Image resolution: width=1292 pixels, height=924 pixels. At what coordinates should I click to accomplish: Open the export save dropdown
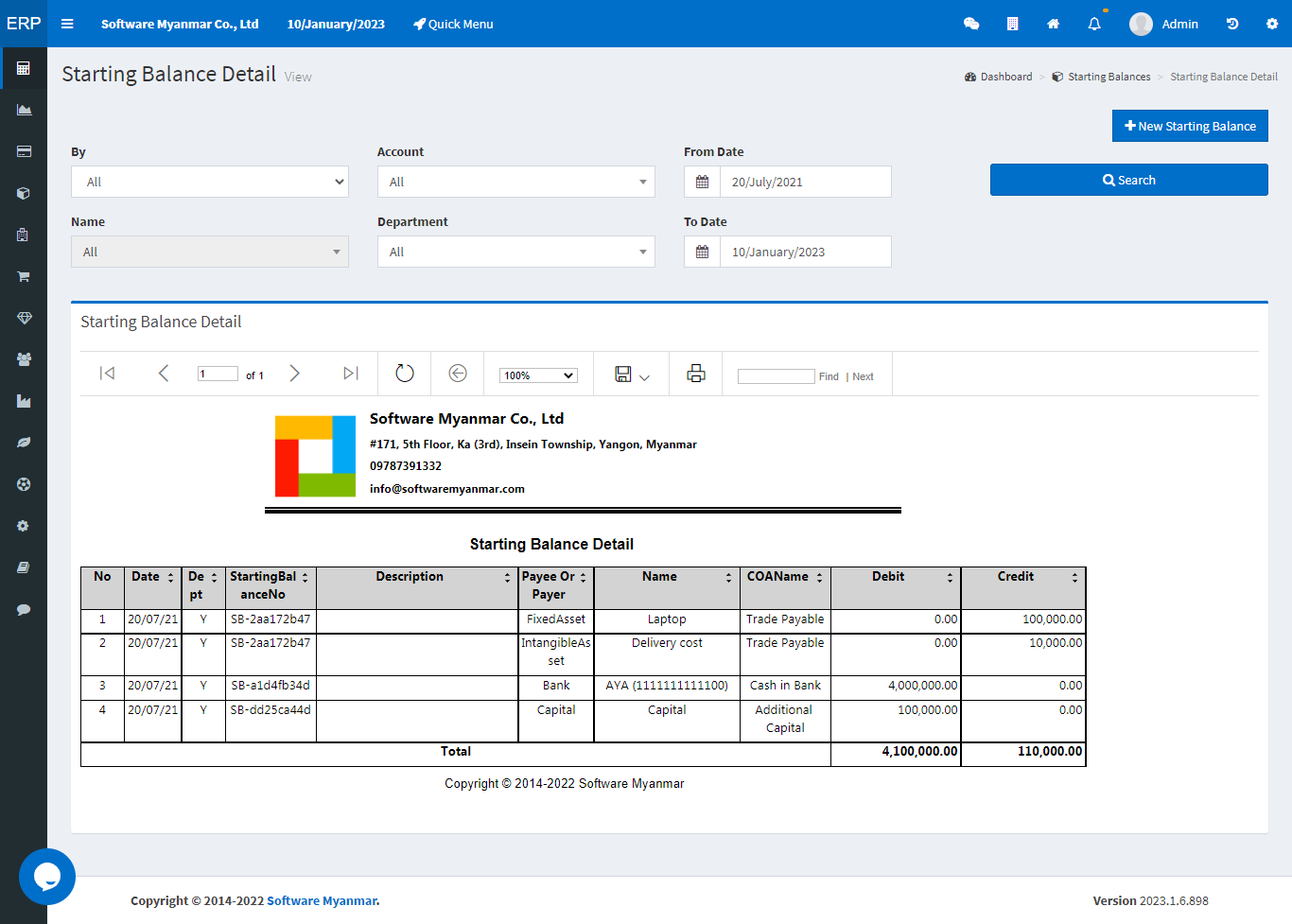pos(632,375)
